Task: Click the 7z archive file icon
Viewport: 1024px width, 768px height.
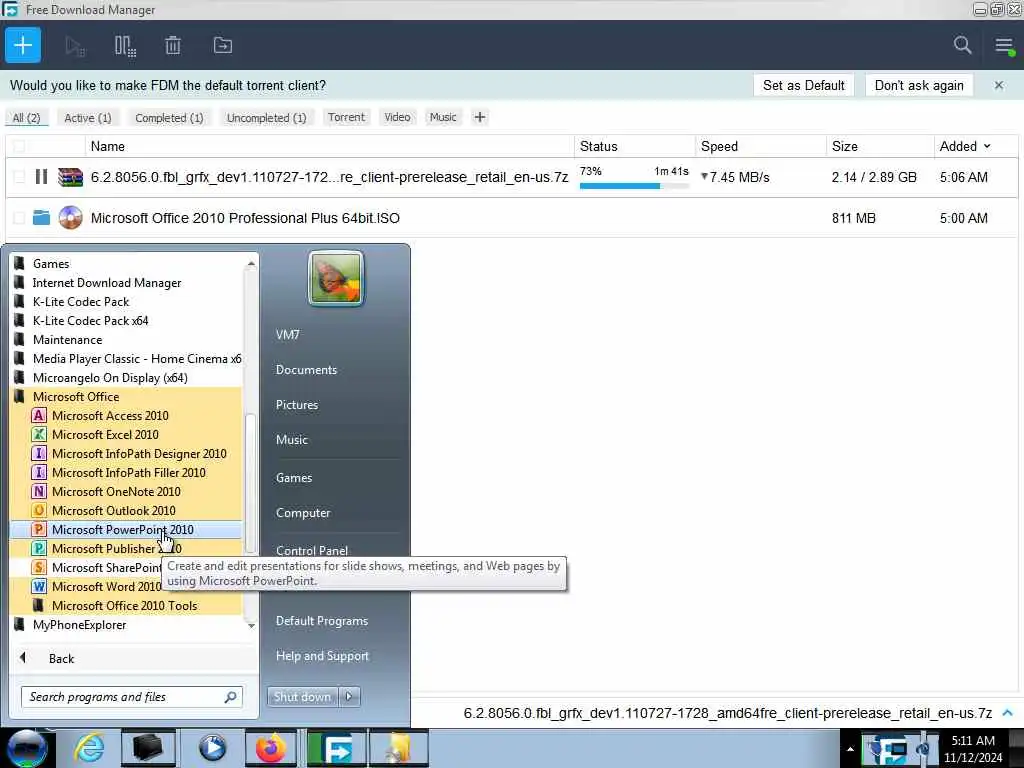Action: click(x=71, y=177)
